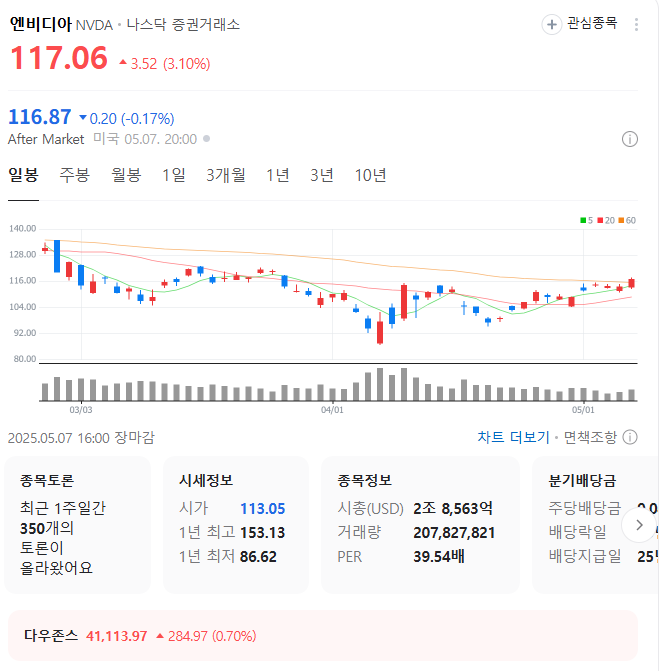
Task: Open the 종목토론 card
Action: pos(77,525)
